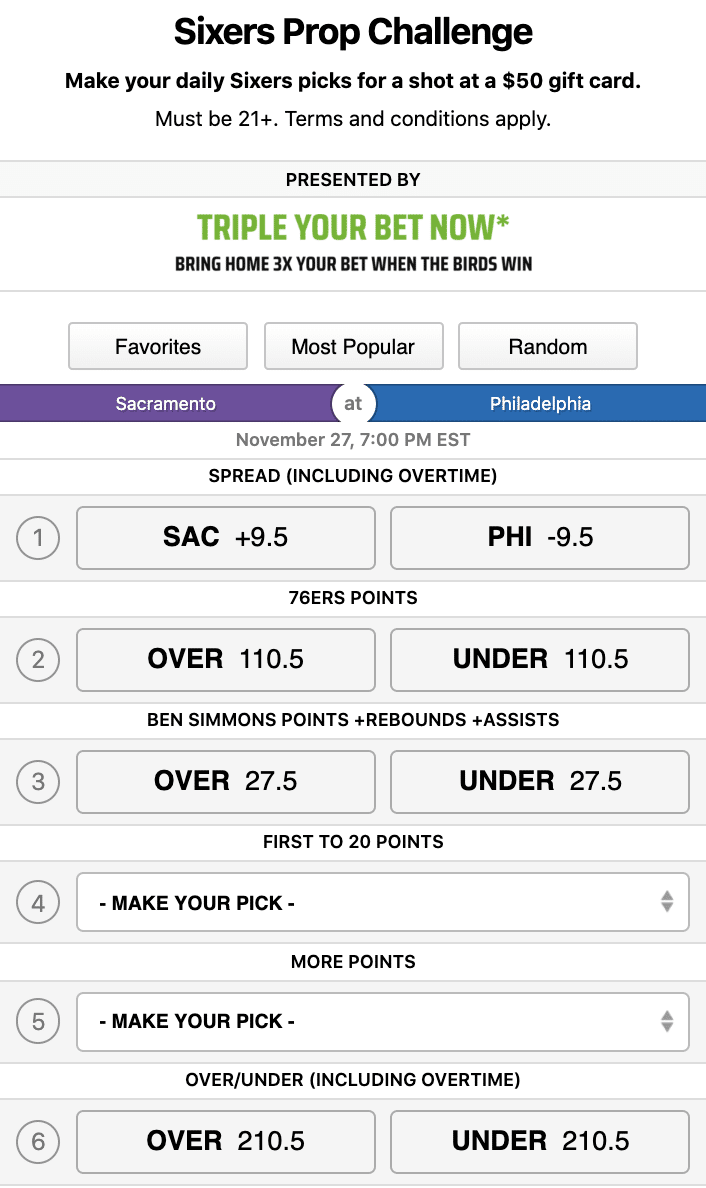
Task: Click the arrows on the First to 20 Points selector
Action: (667, 903)
